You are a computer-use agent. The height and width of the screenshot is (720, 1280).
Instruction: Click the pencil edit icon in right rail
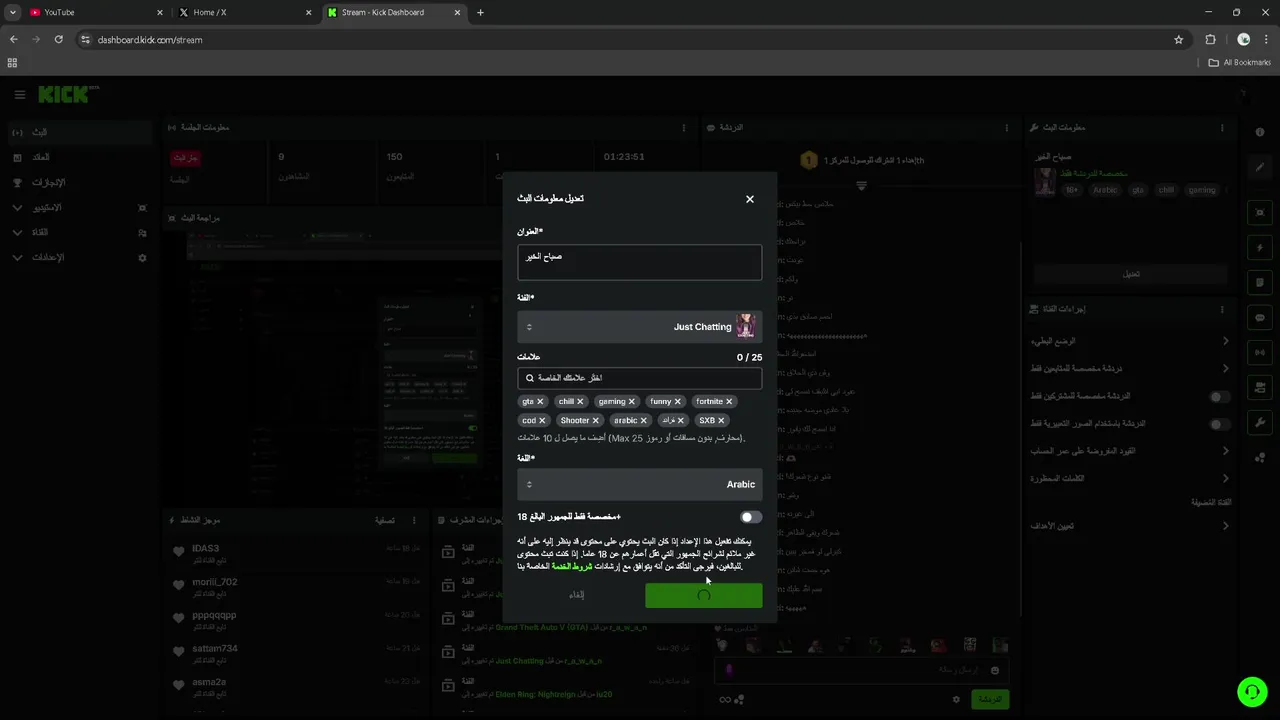(1259, 167)
